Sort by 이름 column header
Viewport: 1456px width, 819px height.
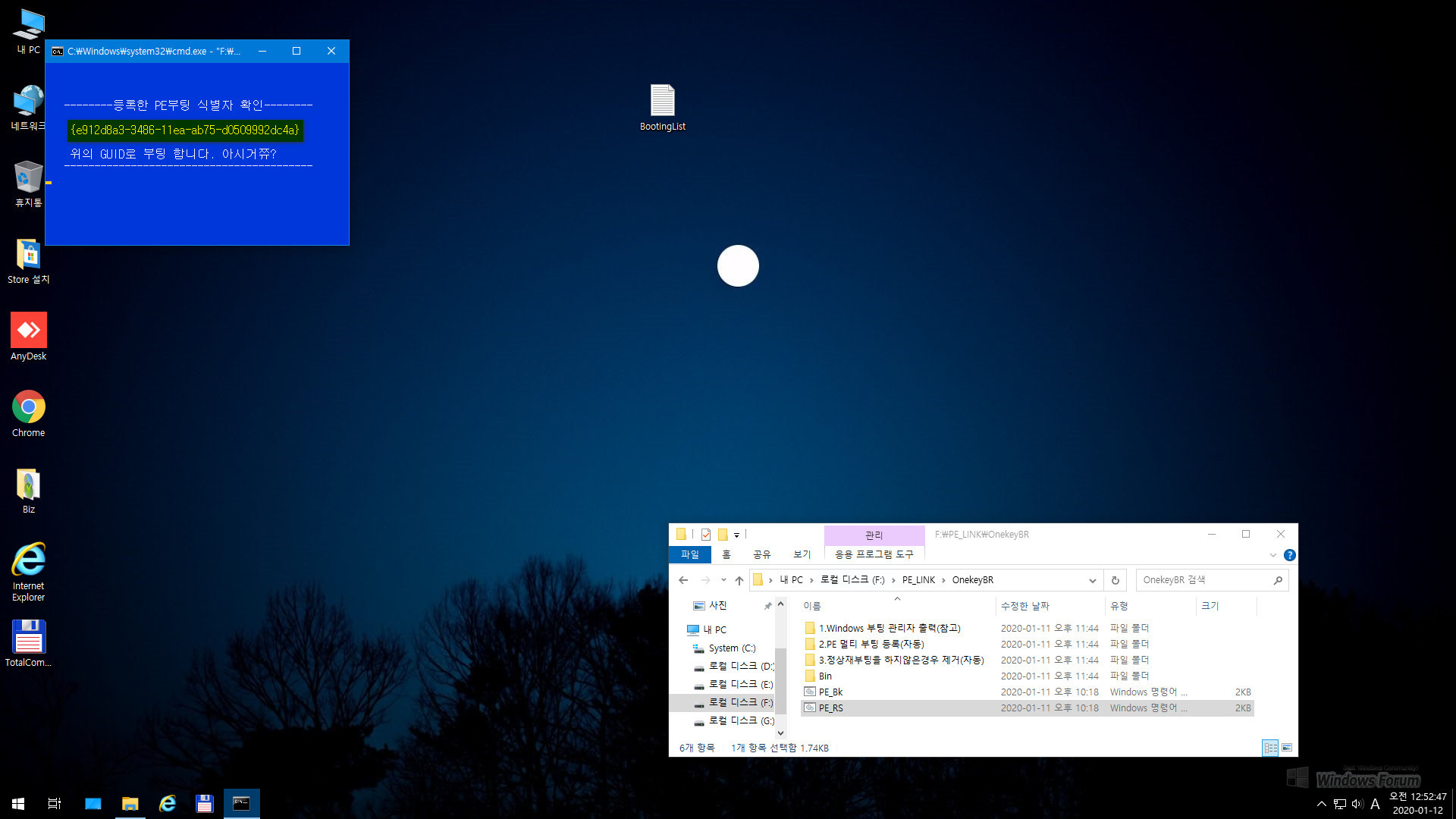coord(898,606)
